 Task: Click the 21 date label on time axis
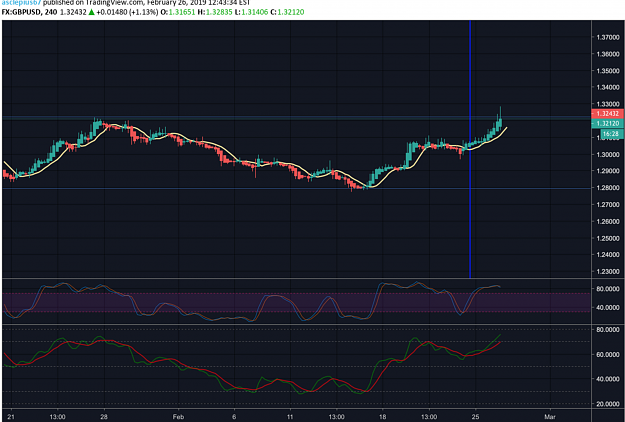coord(11,417)
